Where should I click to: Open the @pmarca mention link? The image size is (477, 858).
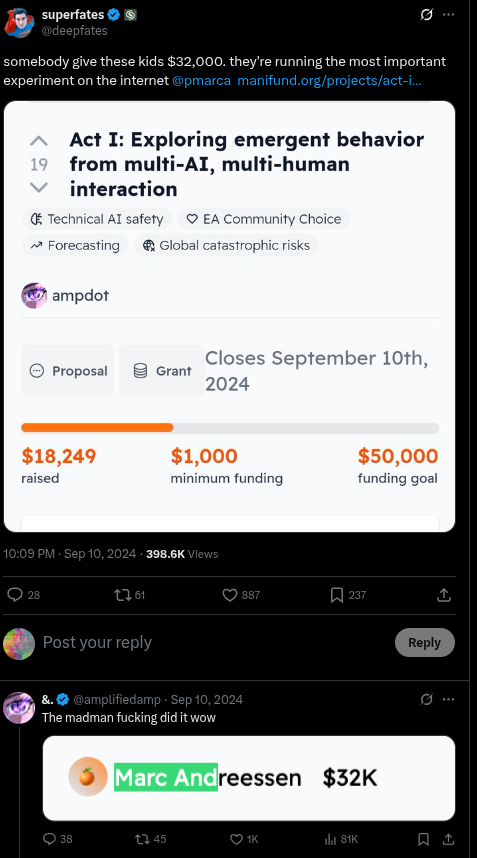[x=201, y=80]
